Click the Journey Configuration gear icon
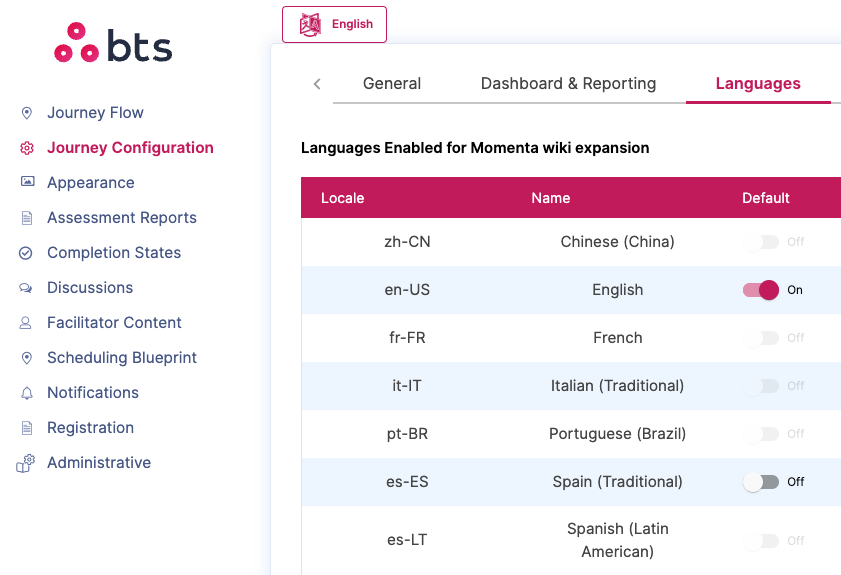This screenshot has width=841, height=575. [x=27, y=148]
